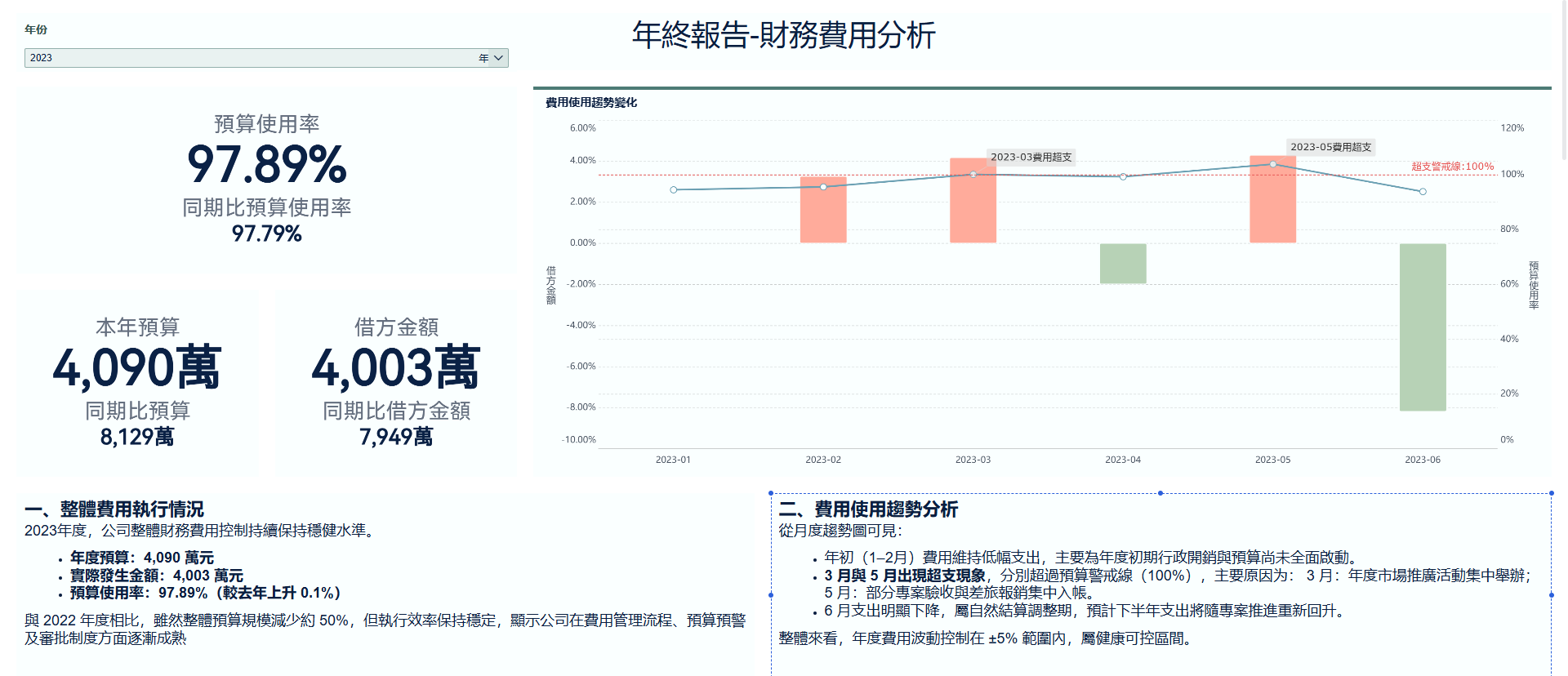Select the 年終報告-財務費用分析 title
The width and height of the screenshot is (1568, 676).
click(x=783, y=35)
